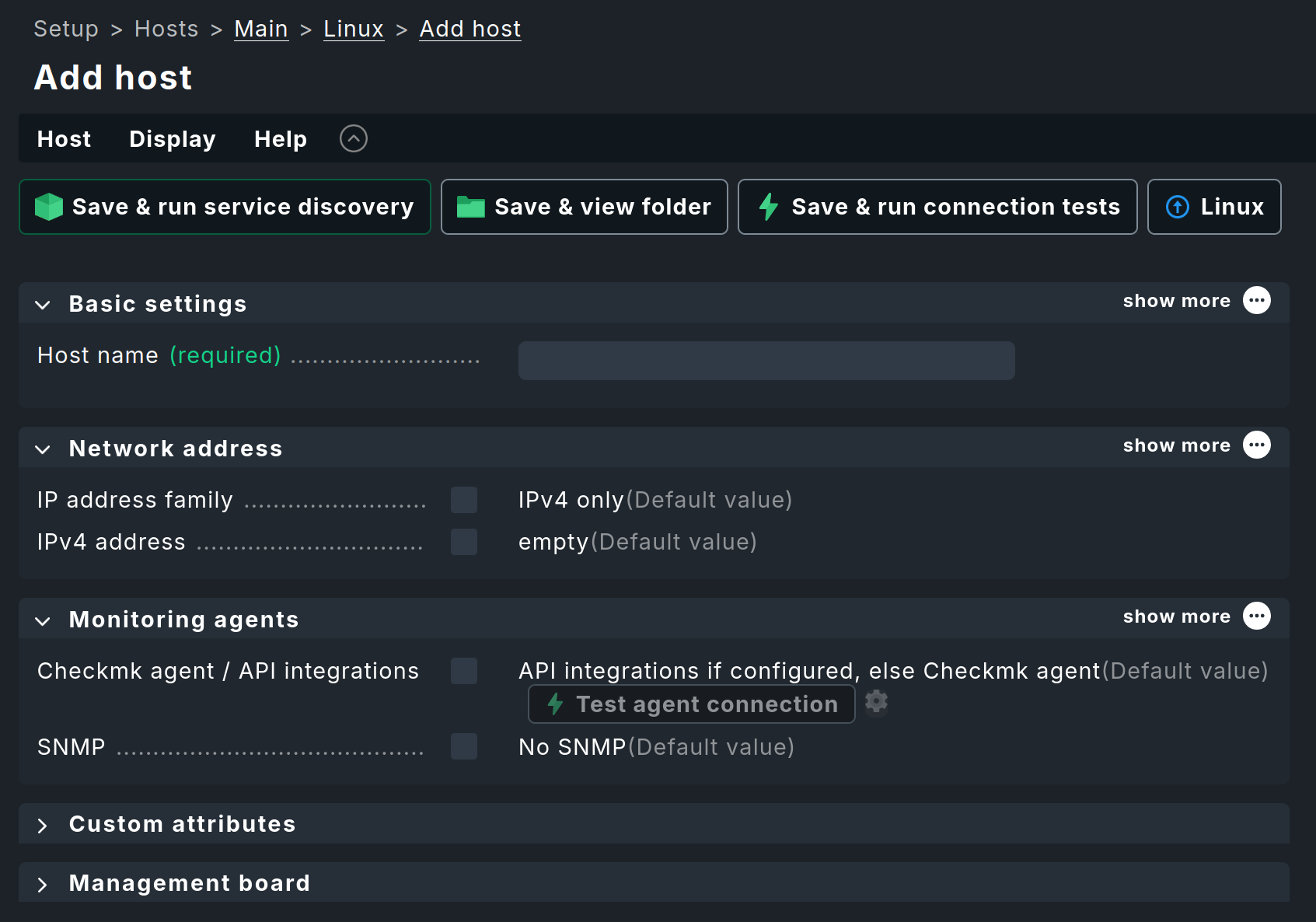Check the IPv4 address checkbox
Screen dimensions: 1316x922
pos(464,542)
